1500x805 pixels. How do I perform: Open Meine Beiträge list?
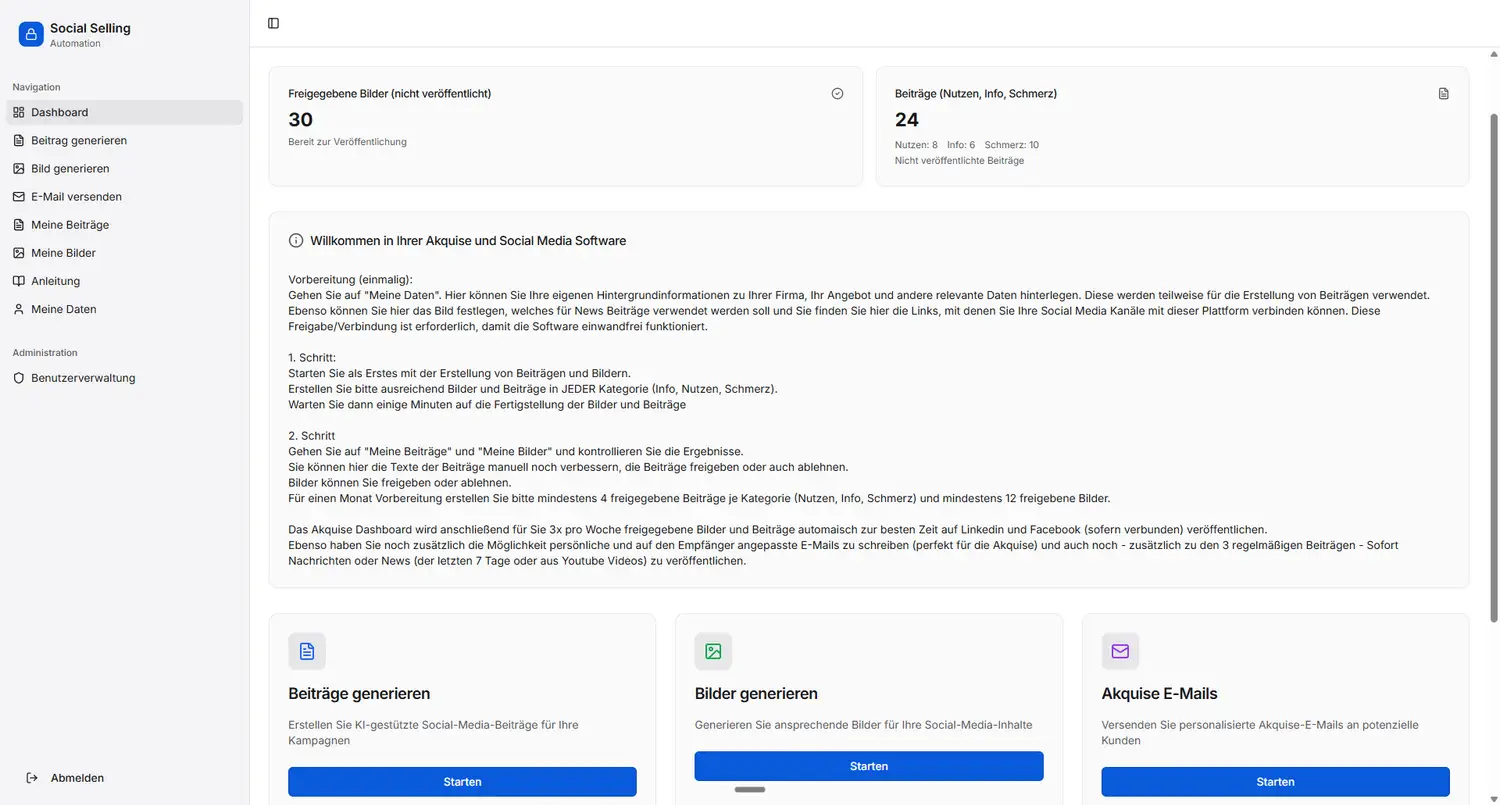pyautogui.click(x=70, y=225)
